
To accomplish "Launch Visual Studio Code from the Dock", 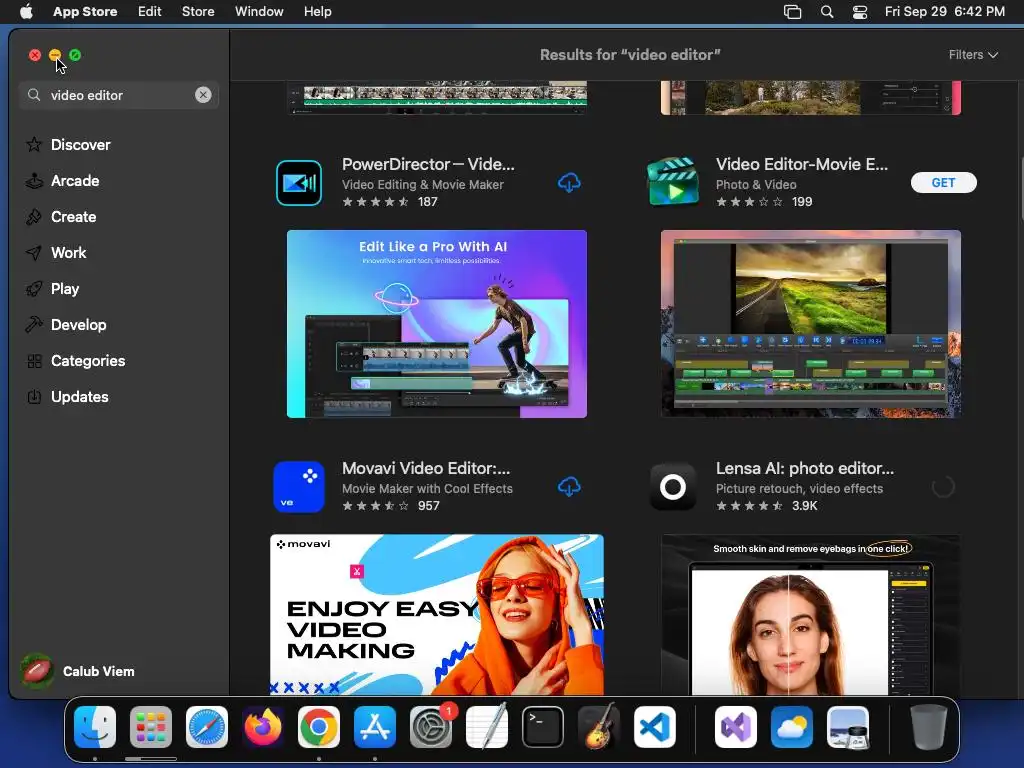I will pyautogui.click(x=655, y=727).
